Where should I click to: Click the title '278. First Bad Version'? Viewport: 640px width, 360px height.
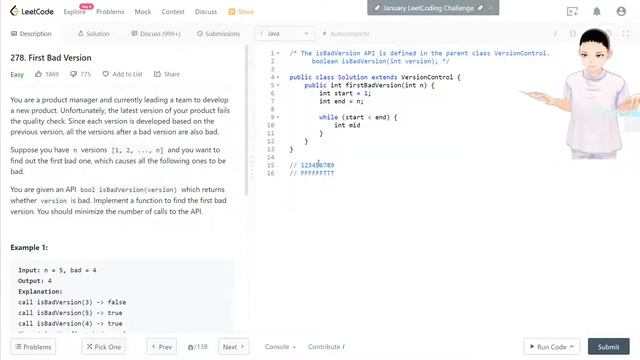(51, 58)
